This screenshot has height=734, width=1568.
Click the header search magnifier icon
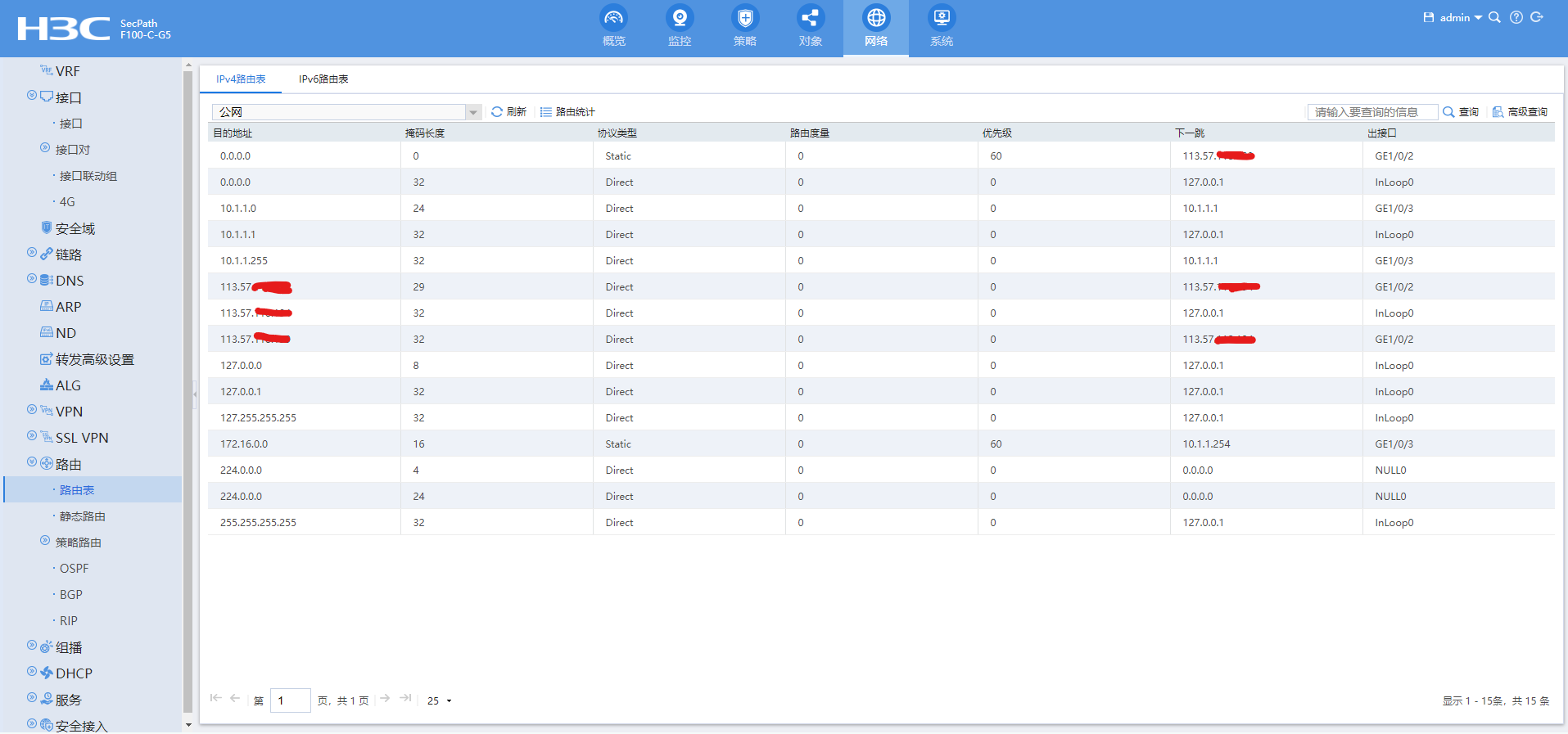coord(1494,17)
